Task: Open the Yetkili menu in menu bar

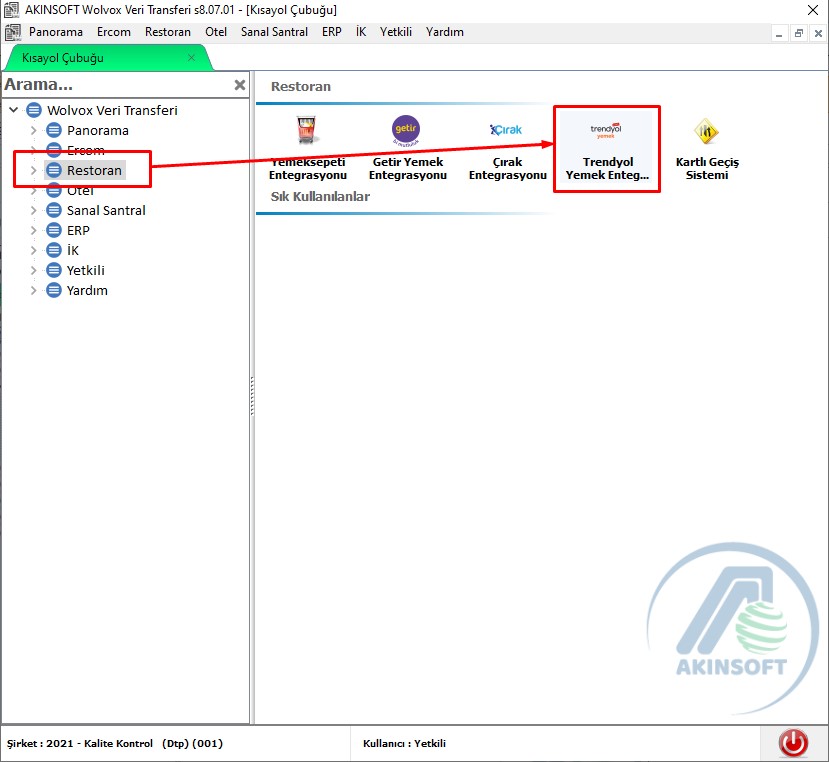Action: (395, 32)
